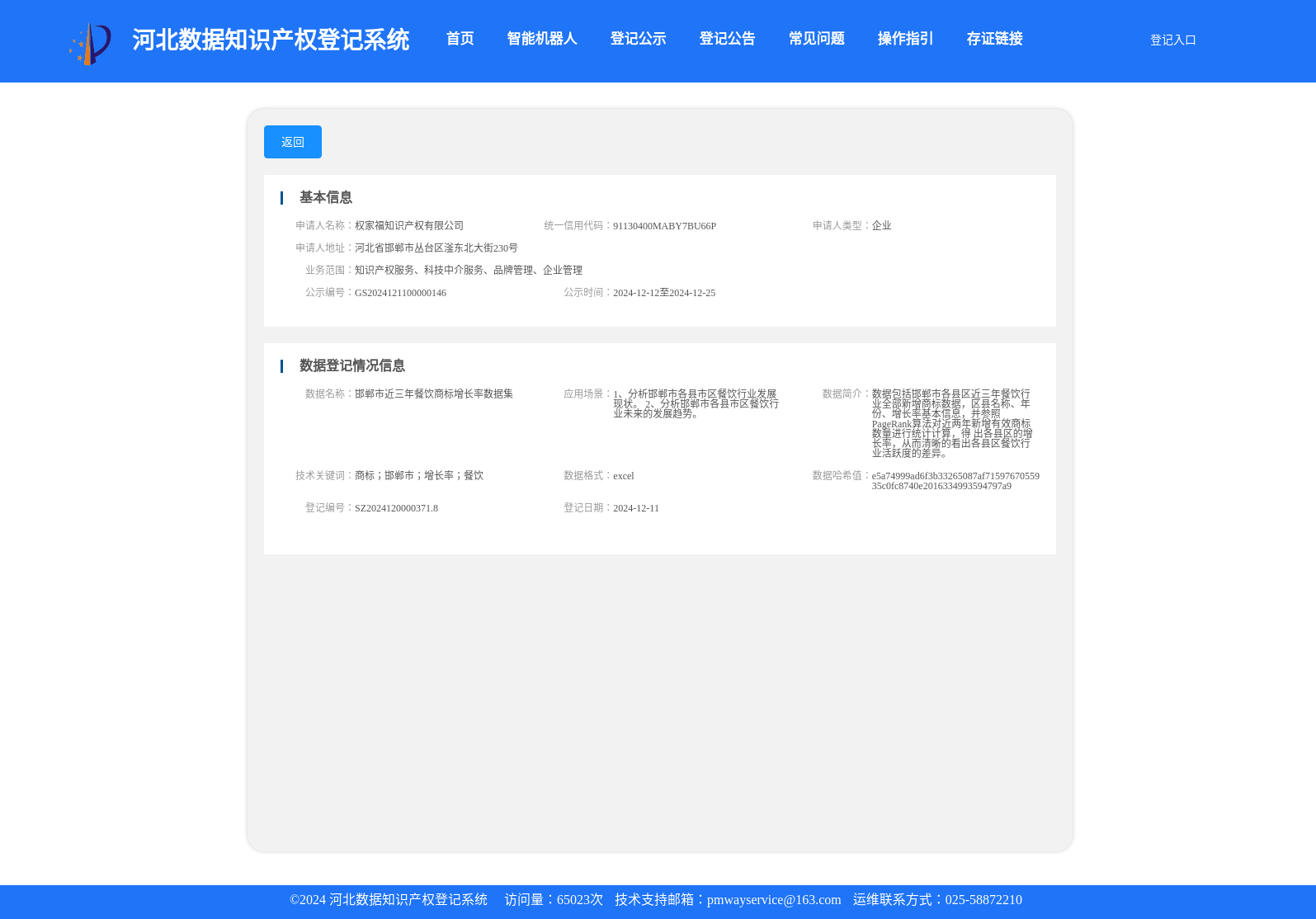Click the 返回 button
1316x919 pixels.
(293, 142)
